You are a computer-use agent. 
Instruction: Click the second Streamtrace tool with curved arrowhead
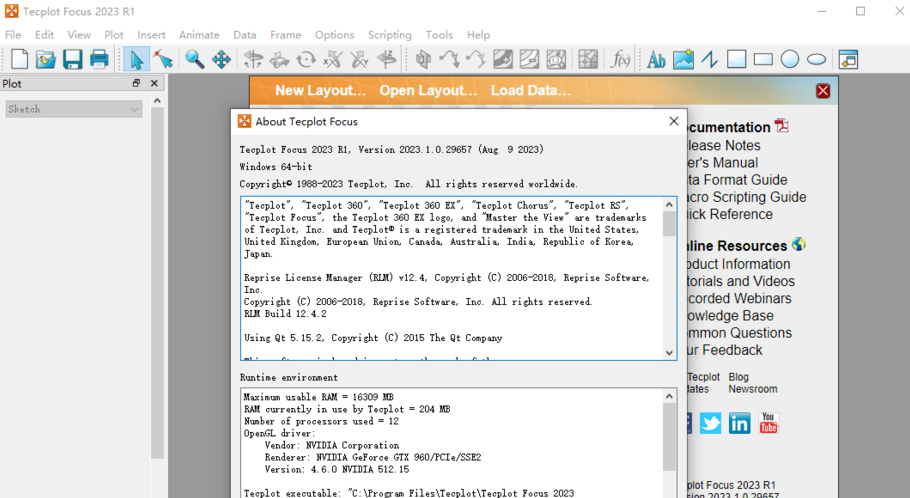click(x=476, y=59)
